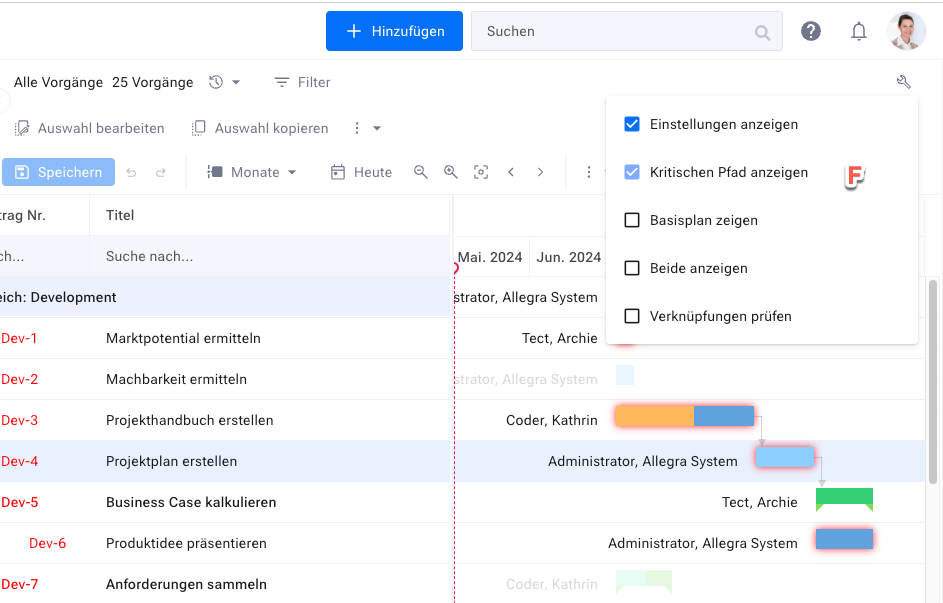Zoom in the Gantt chart

click(451, 172)
